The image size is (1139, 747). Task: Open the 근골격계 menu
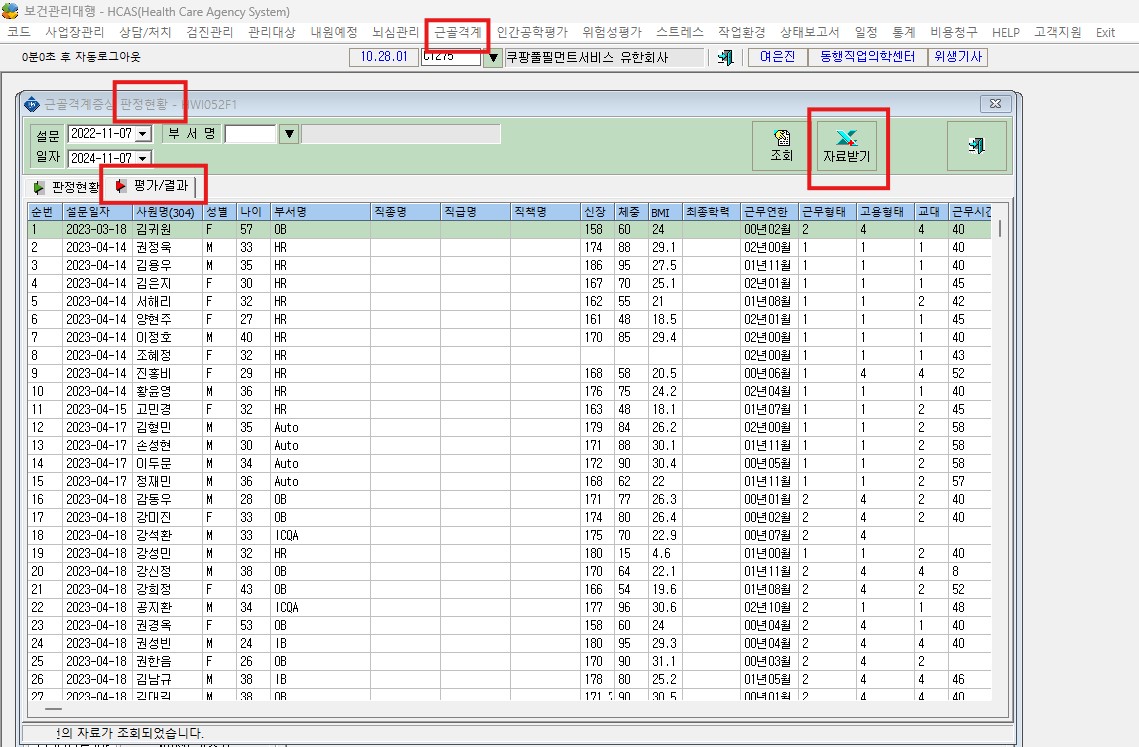click(x=458, y=32)
